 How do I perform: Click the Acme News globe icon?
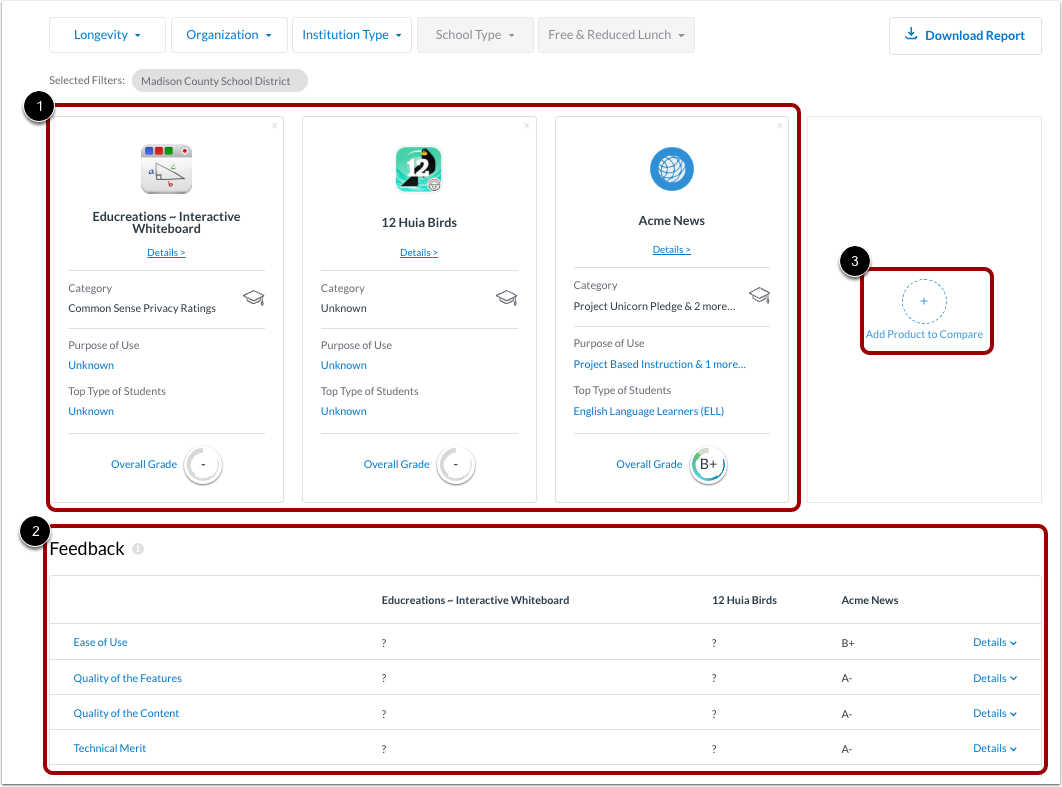coord(672,169)
